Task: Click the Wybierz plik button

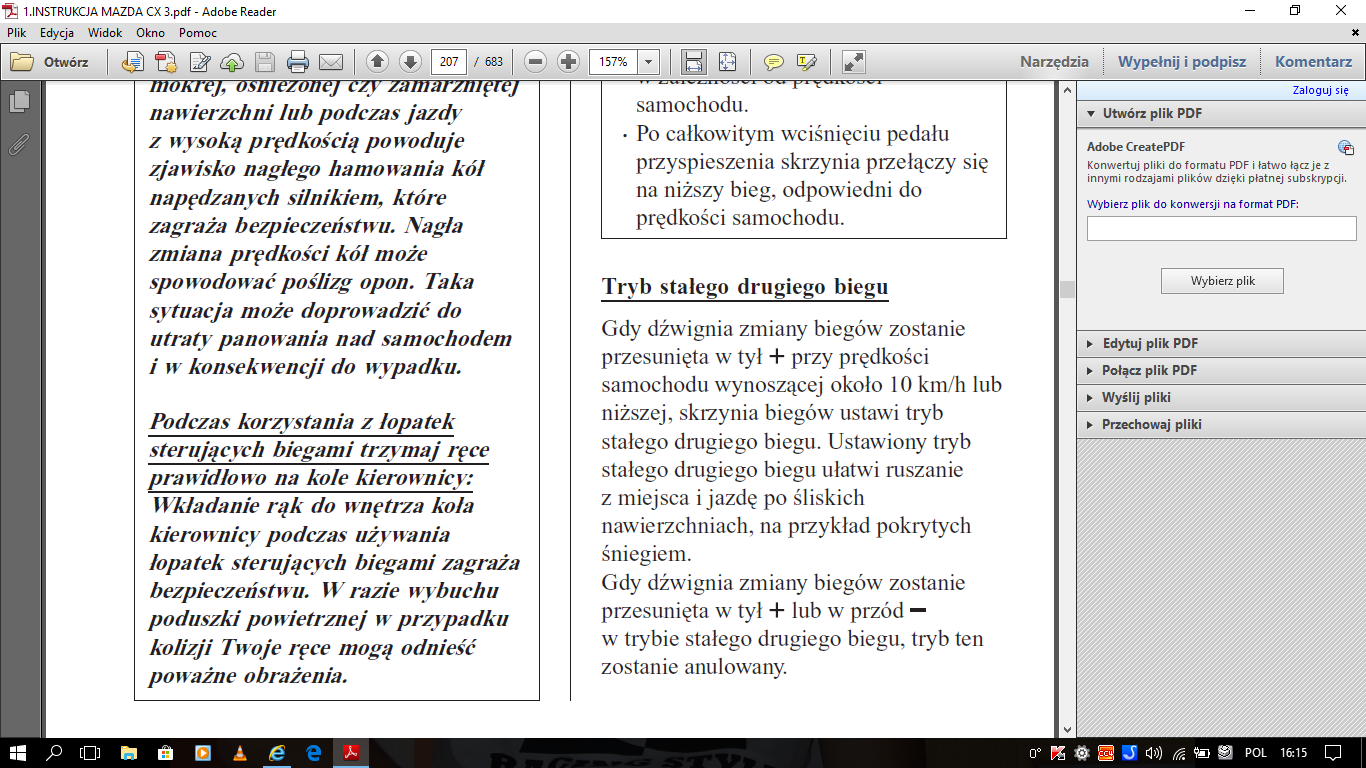Action: (1222, 281)
